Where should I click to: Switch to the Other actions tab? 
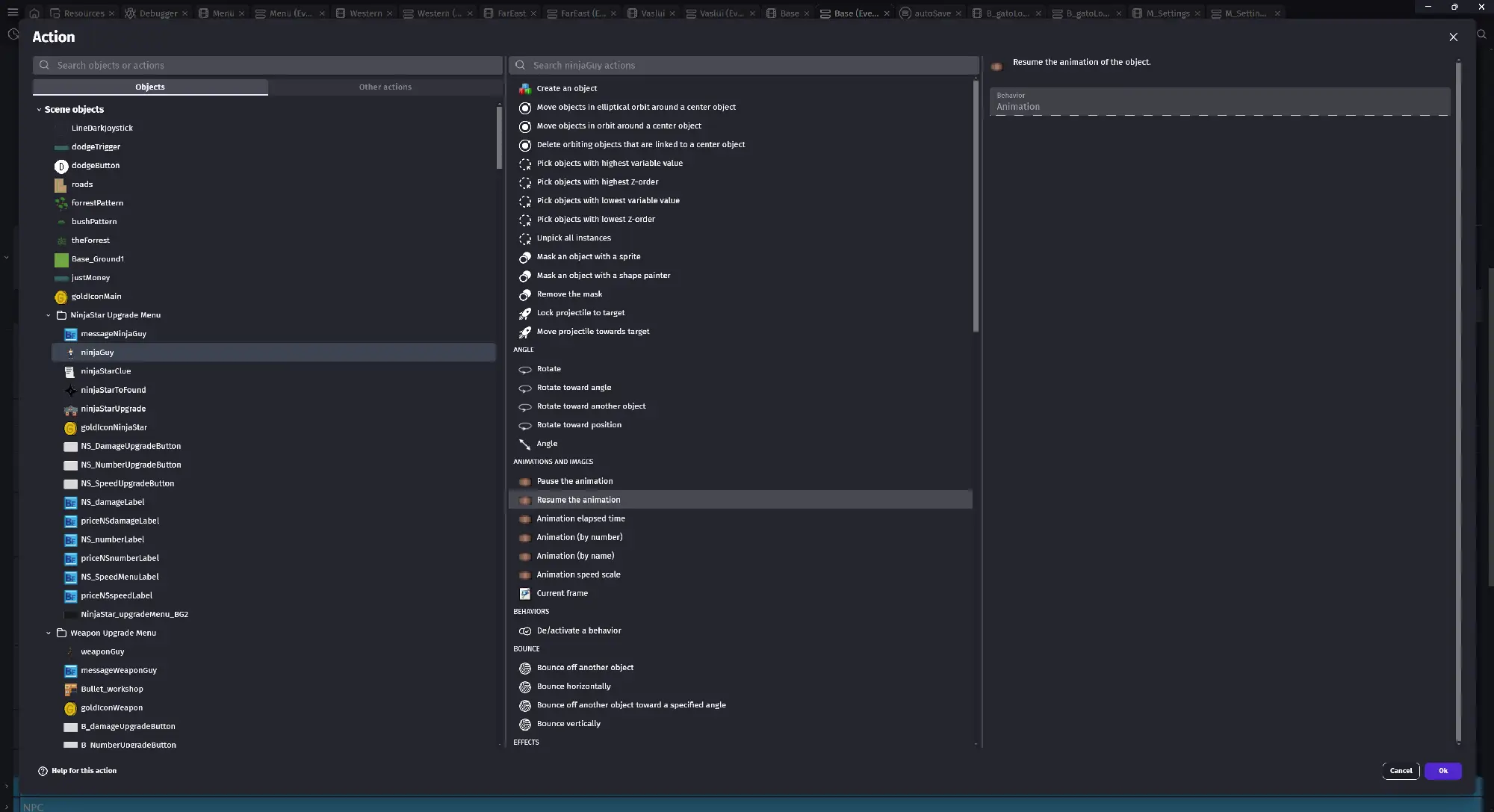(x=385, y=87)
